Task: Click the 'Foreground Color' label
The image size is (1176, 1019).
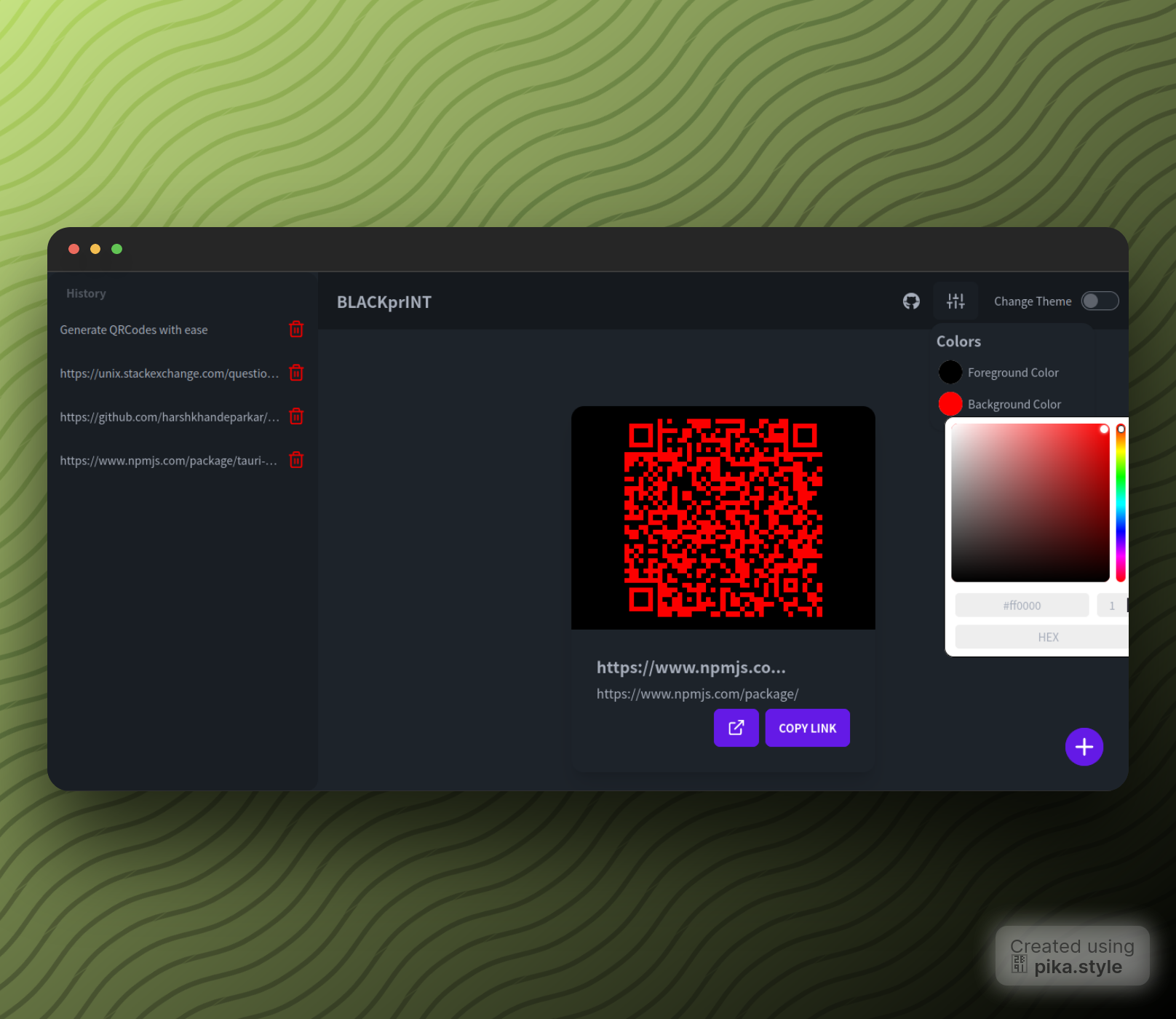Action: point(1013,373)
